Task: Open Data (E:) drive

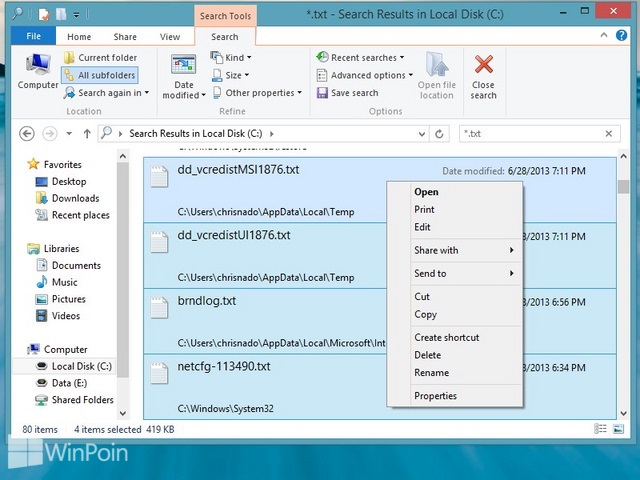Action: [x=62, y=383]
